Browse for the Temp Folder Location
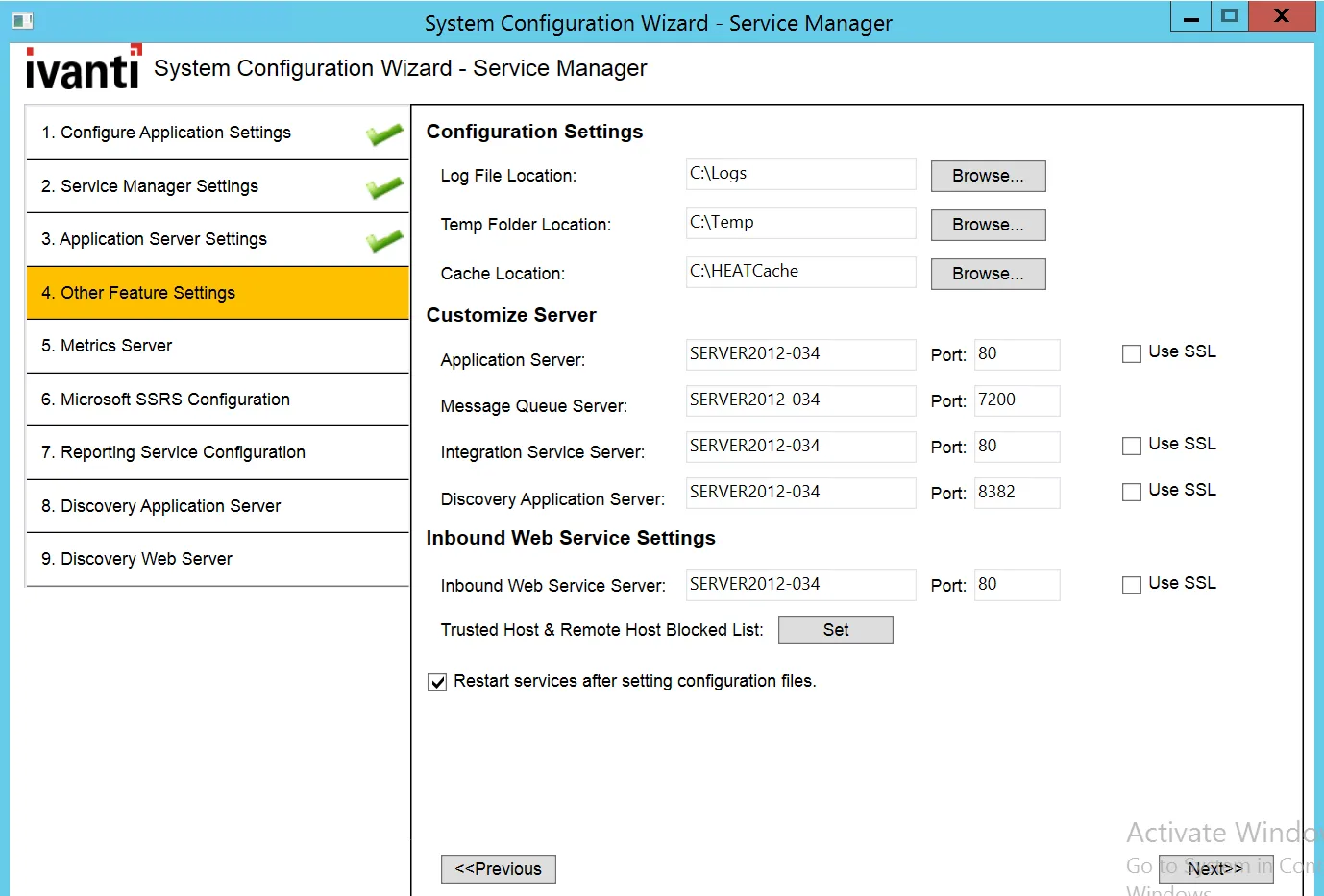 tap(988, 225)
